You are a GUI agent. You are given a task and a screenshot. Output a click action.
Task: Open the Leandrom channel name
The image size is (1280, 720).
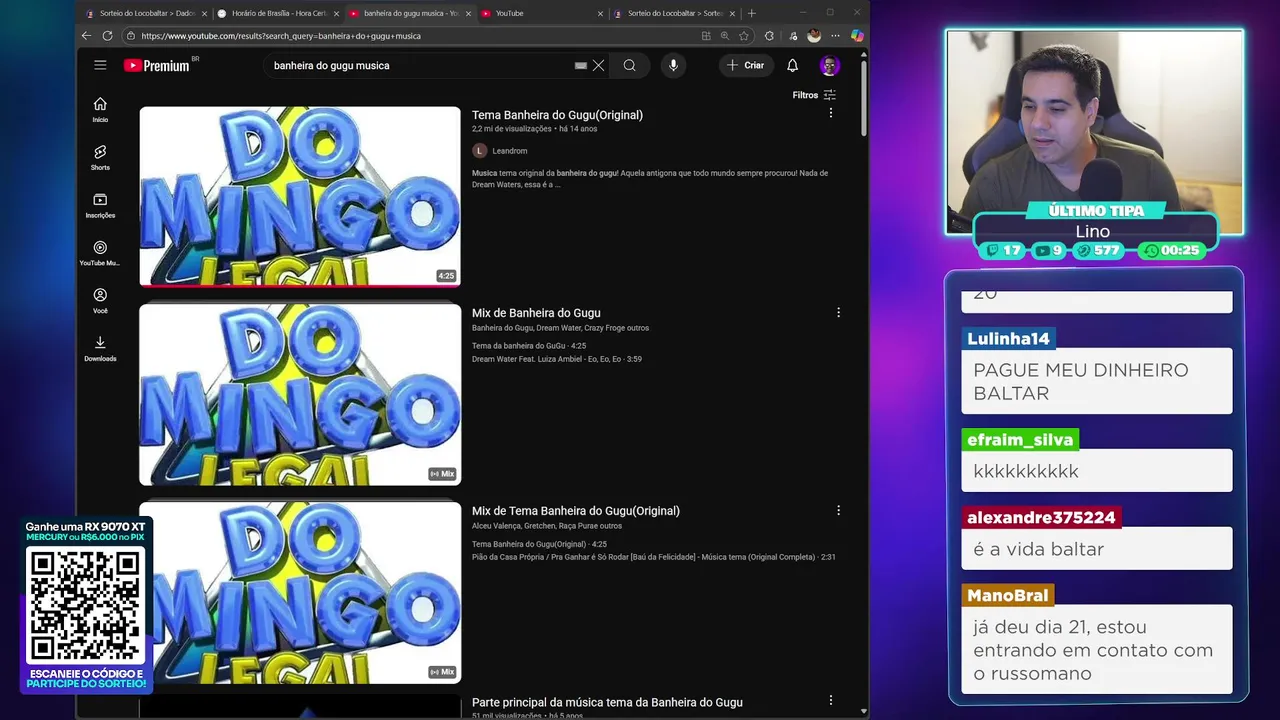[x=510, y=151]
